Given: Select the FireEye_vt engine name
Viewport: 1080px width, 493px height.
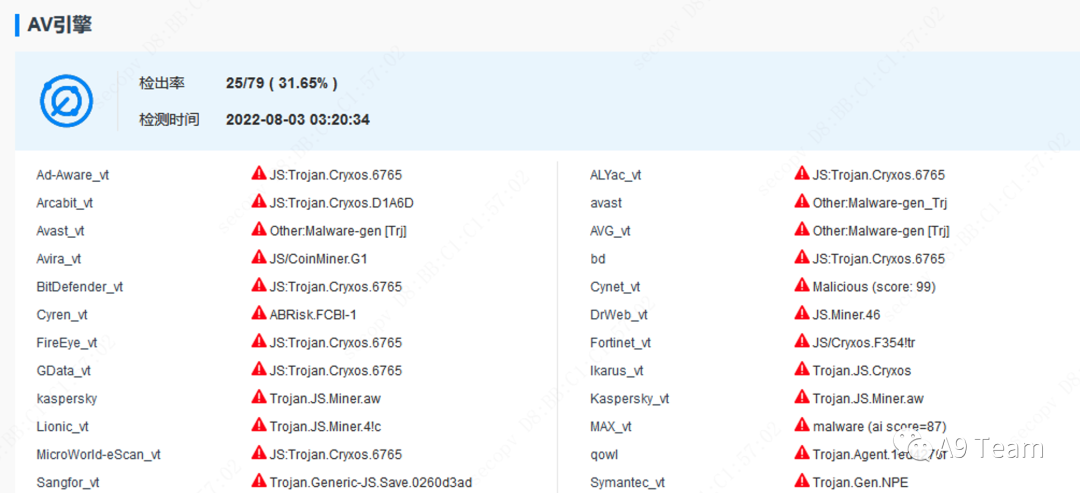Looking at the screenshot, I should click(67, 342).
